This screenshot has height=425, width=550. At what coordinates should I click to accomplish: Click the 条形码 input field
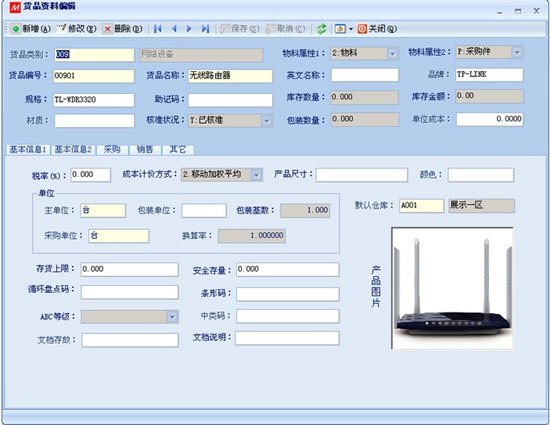(288, 294)
